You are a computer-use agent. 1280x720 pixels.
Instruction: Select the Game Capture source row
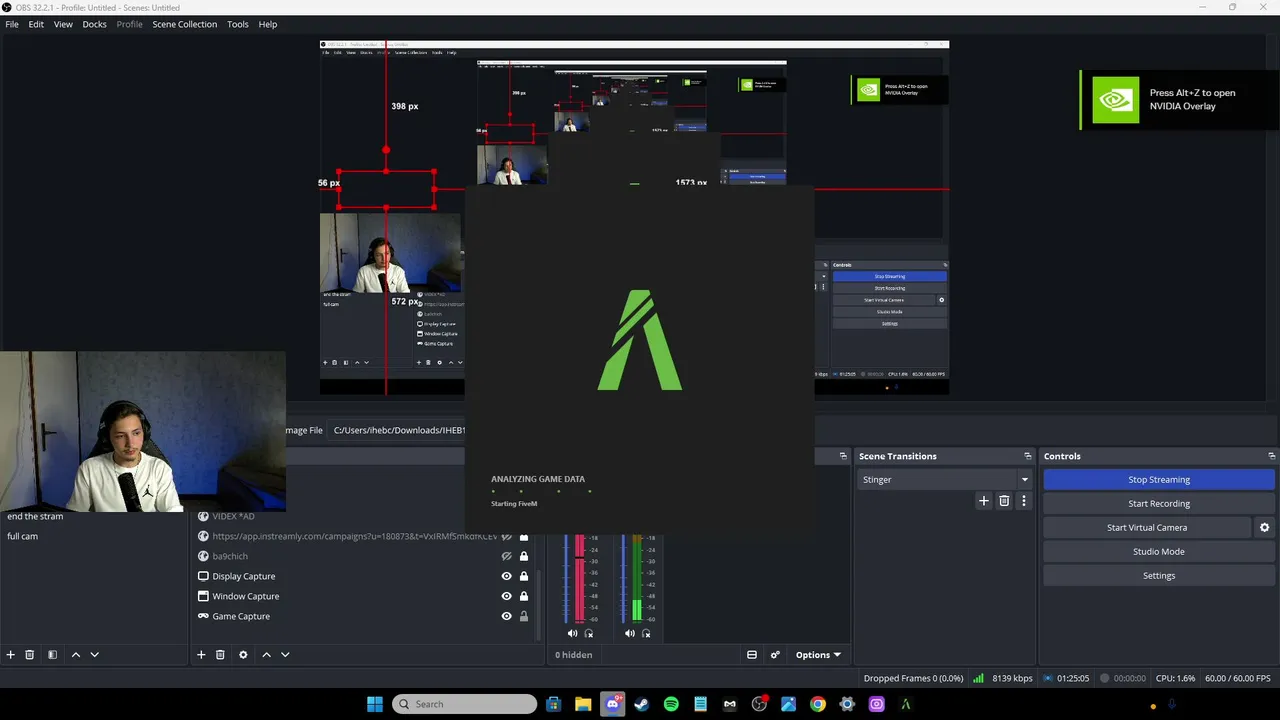tap(364, 616)
